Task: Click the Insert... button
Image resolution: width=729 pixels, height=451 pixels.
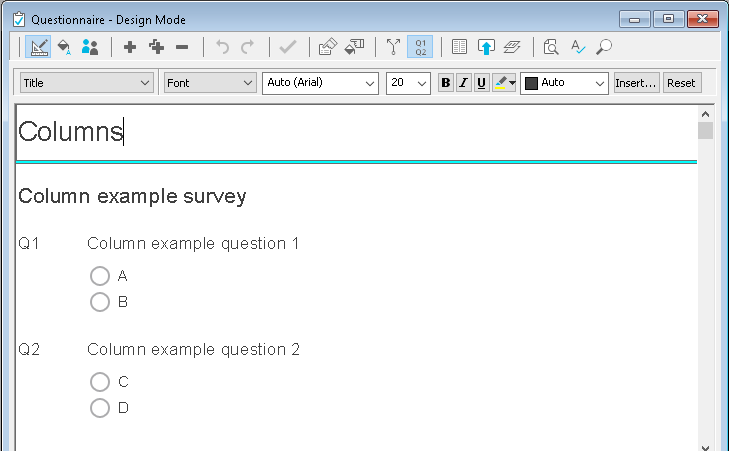Action: click(x=636, y=83)
